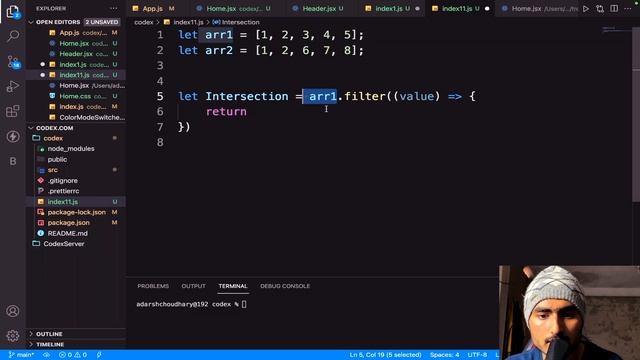This screenshot has height=360, width=640.
Task: Open the Accounts icon
Action: click(x=13, y=311)
